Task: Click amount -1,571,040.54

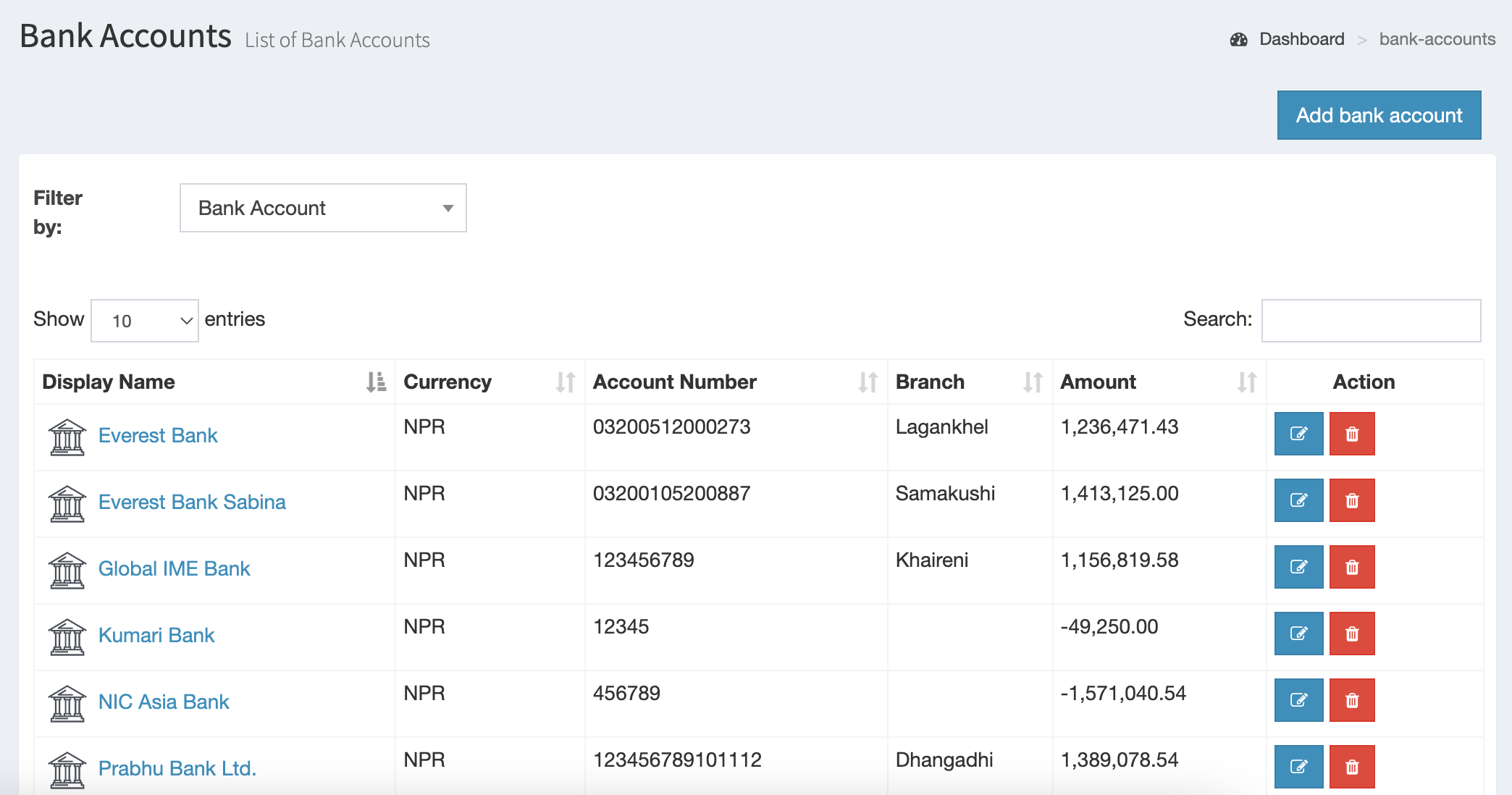Action: pos(1123,693)
